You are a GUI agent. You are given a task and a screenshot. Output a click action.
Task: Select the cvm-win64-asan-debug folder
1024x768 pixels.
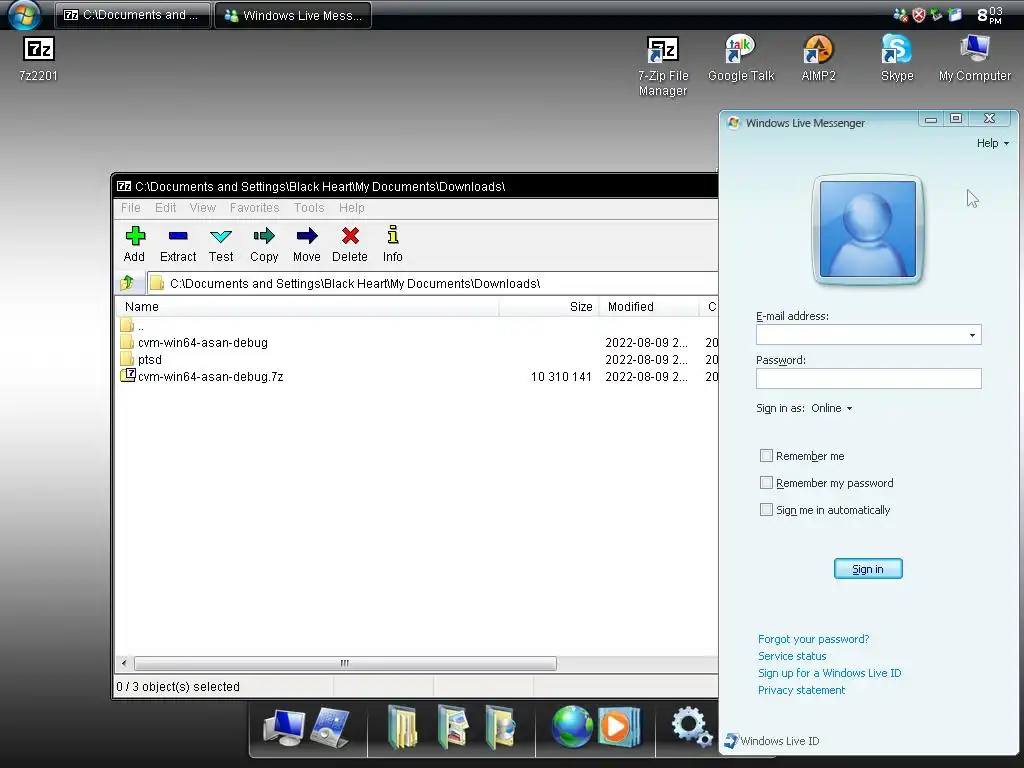pos(202,342)
